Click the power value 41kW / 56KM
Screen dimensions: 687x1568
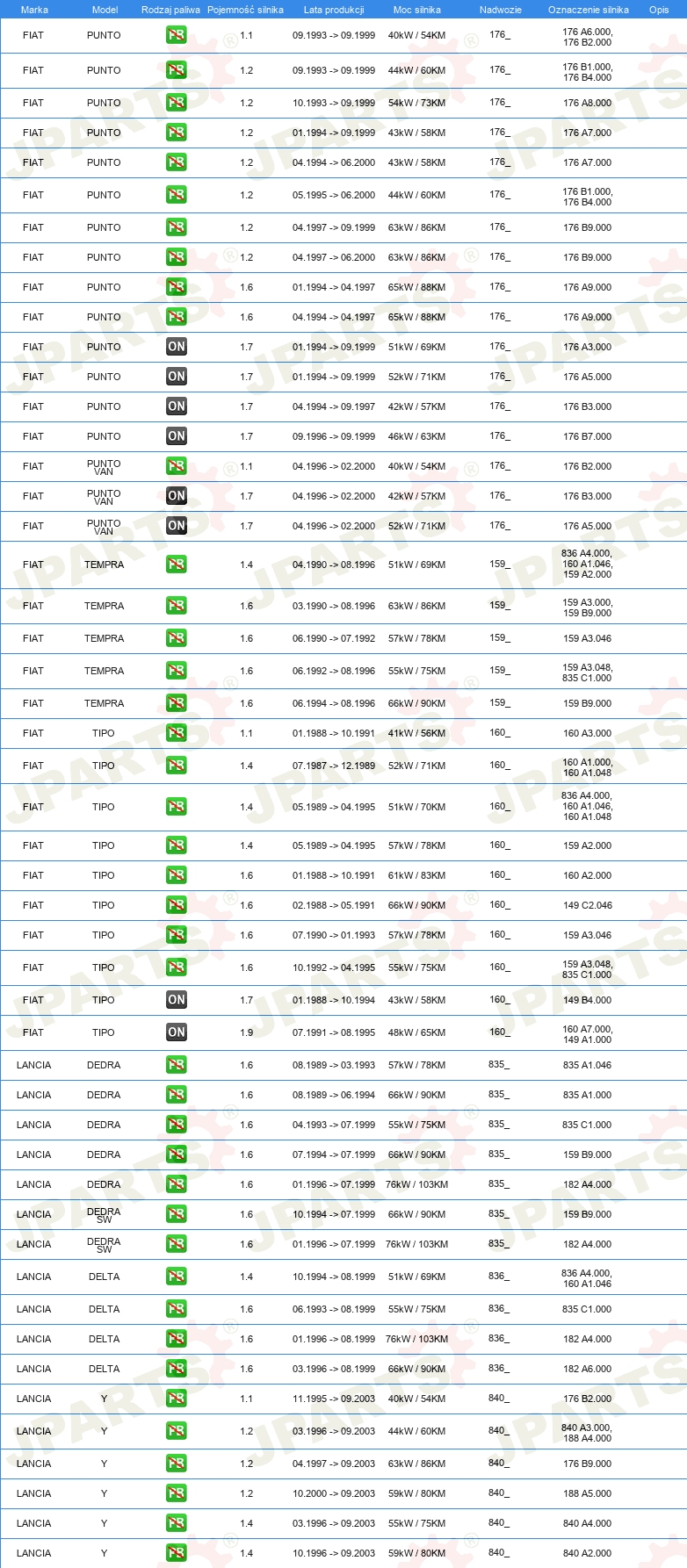(x=417, y=733)
